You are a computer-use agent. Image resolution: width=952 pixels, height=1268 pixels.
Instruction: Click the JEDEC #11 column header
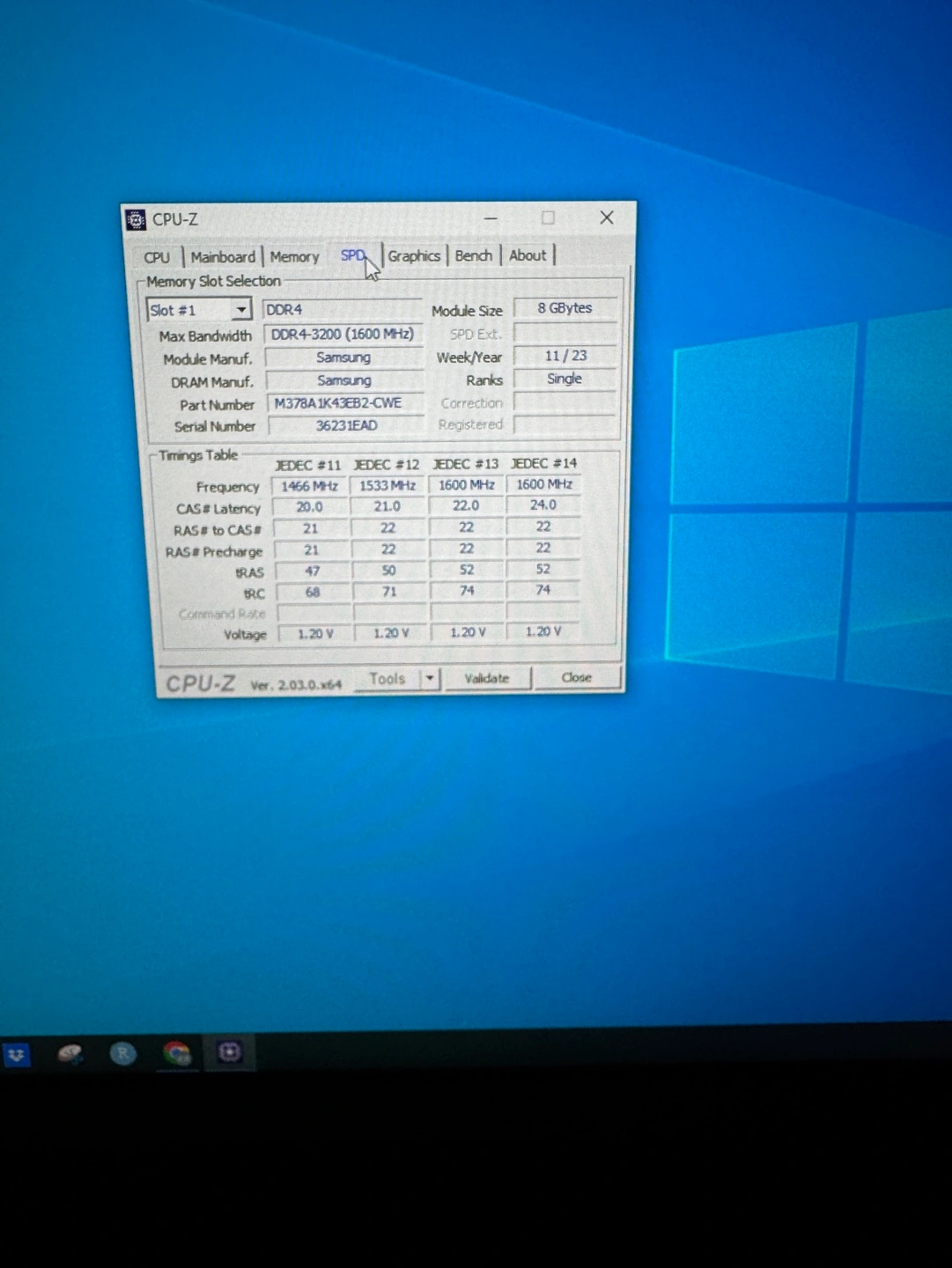(308, 465)
